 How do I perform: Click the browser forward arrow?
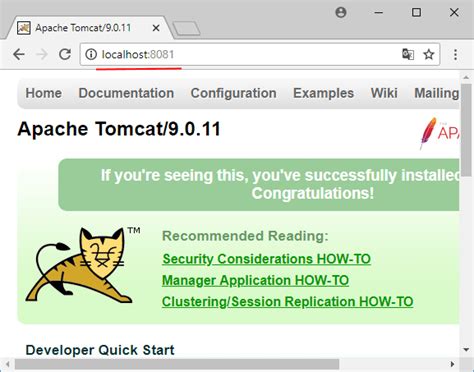(42, 54)
